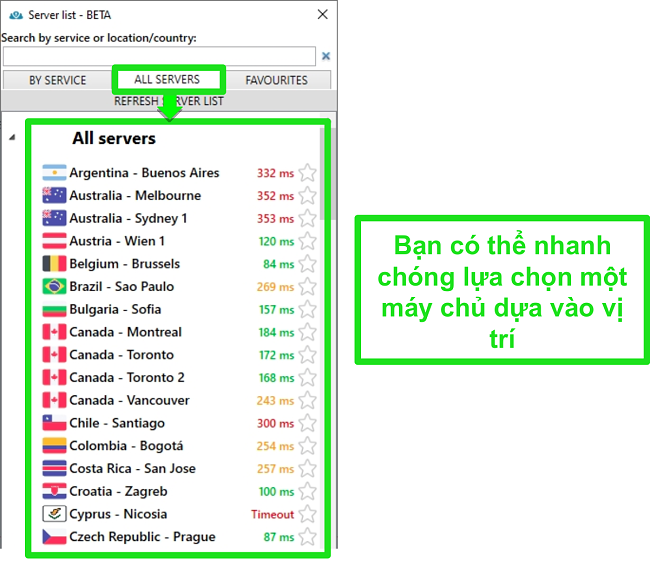The height and width of the screenshot is (568, 650).
Task: Select Belgium - Brussels server
Action: [125, 264]
